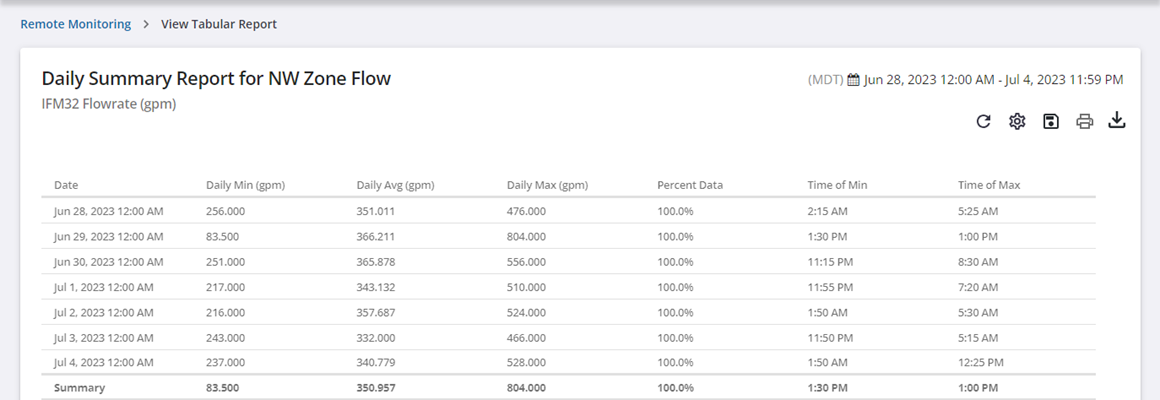Viewport: 1160px width, 400px height.
Task: Print the report with printer icon
Action: (1084, 122)
